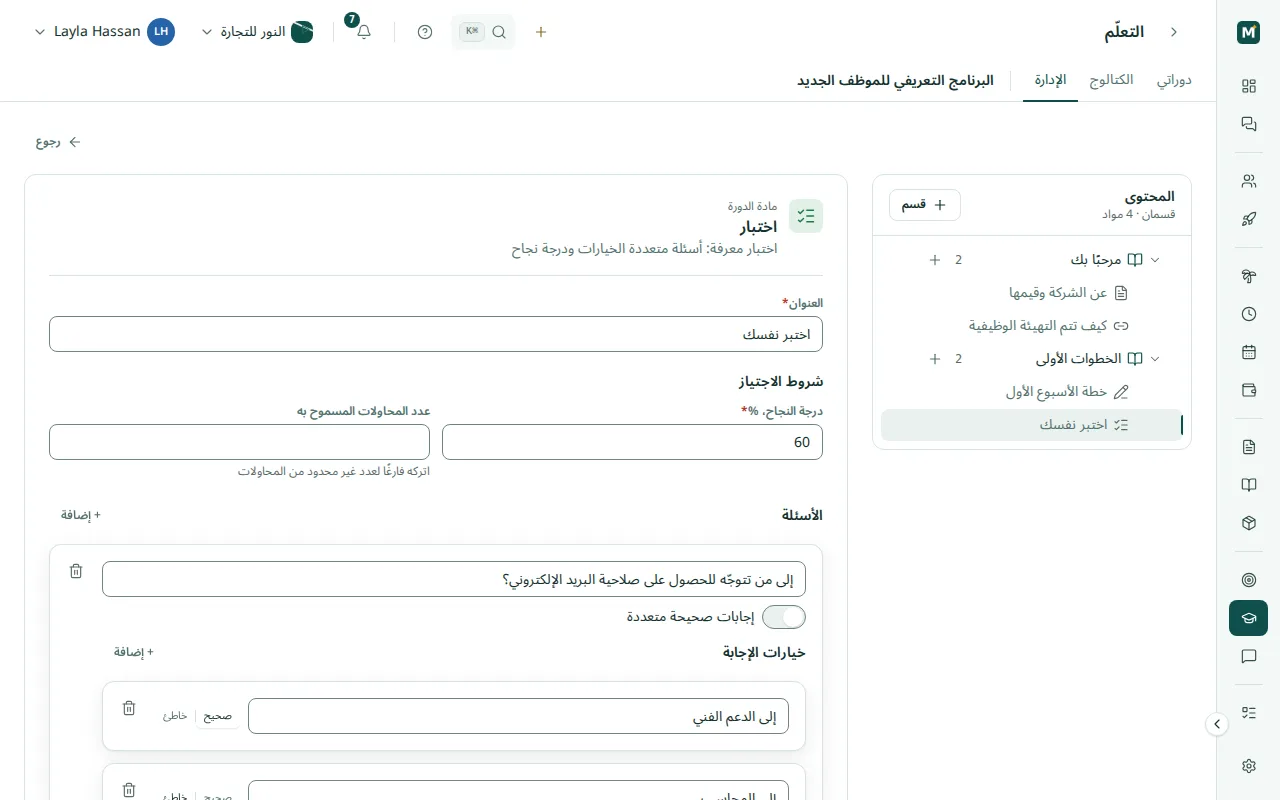Open the cube box icon in sidebar
This screenshot has height=800, width=1280.
[1248, 523]
